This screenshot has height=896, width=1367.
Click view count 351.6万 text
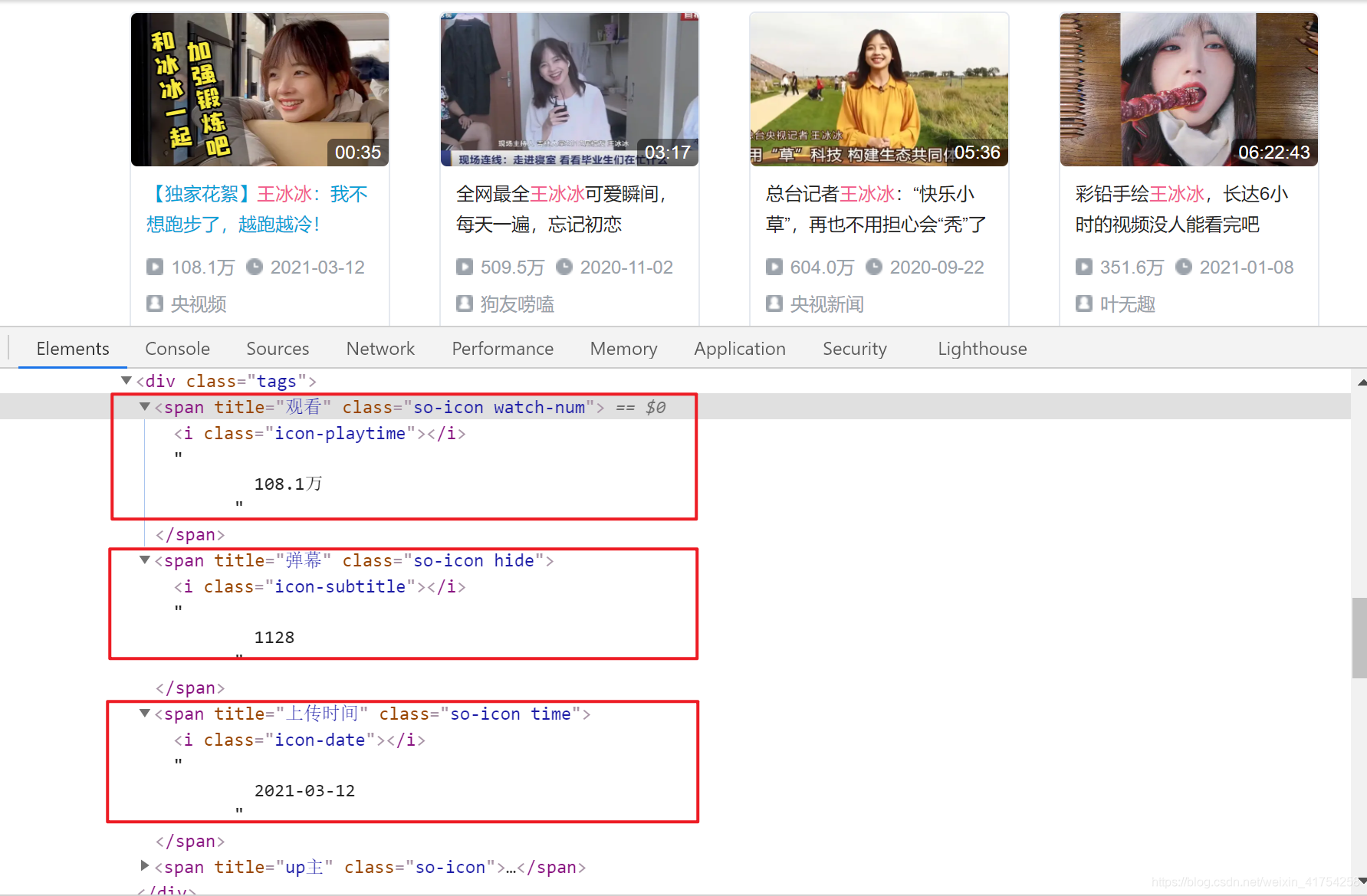1132,267
